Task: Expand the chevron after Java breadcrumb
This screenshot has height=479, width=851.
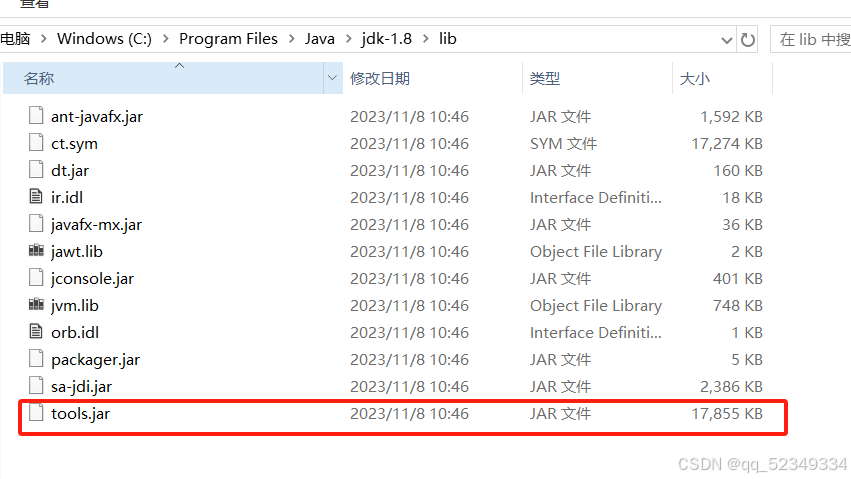Action: [348, 39]
